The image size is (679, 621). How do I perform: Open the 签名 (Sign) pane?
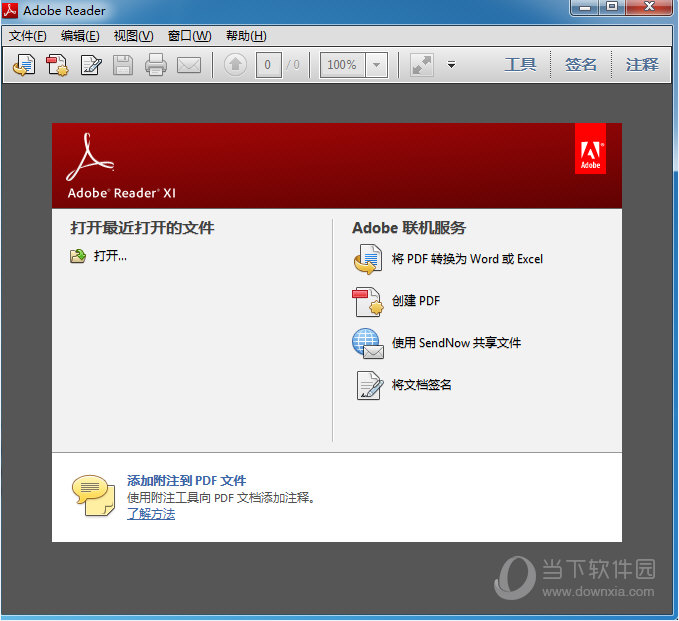[581, 65]
